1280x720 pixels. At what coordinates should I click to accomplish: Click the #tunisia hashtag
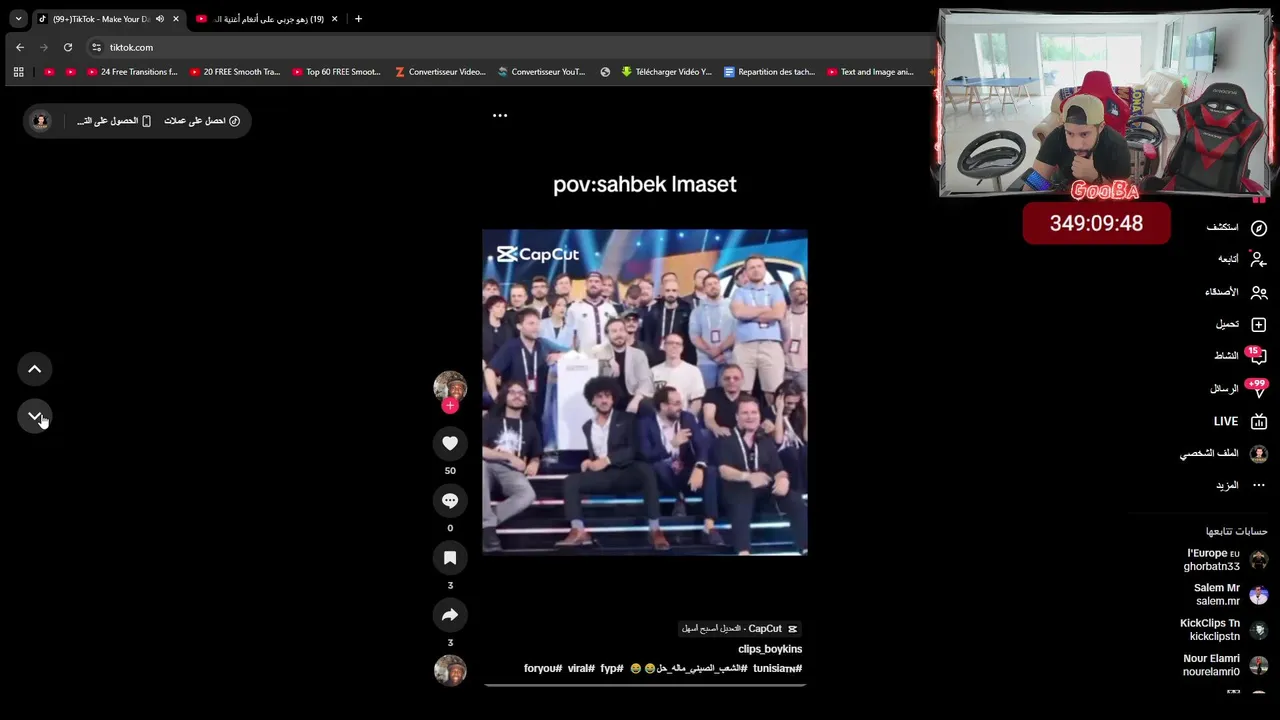778,668
